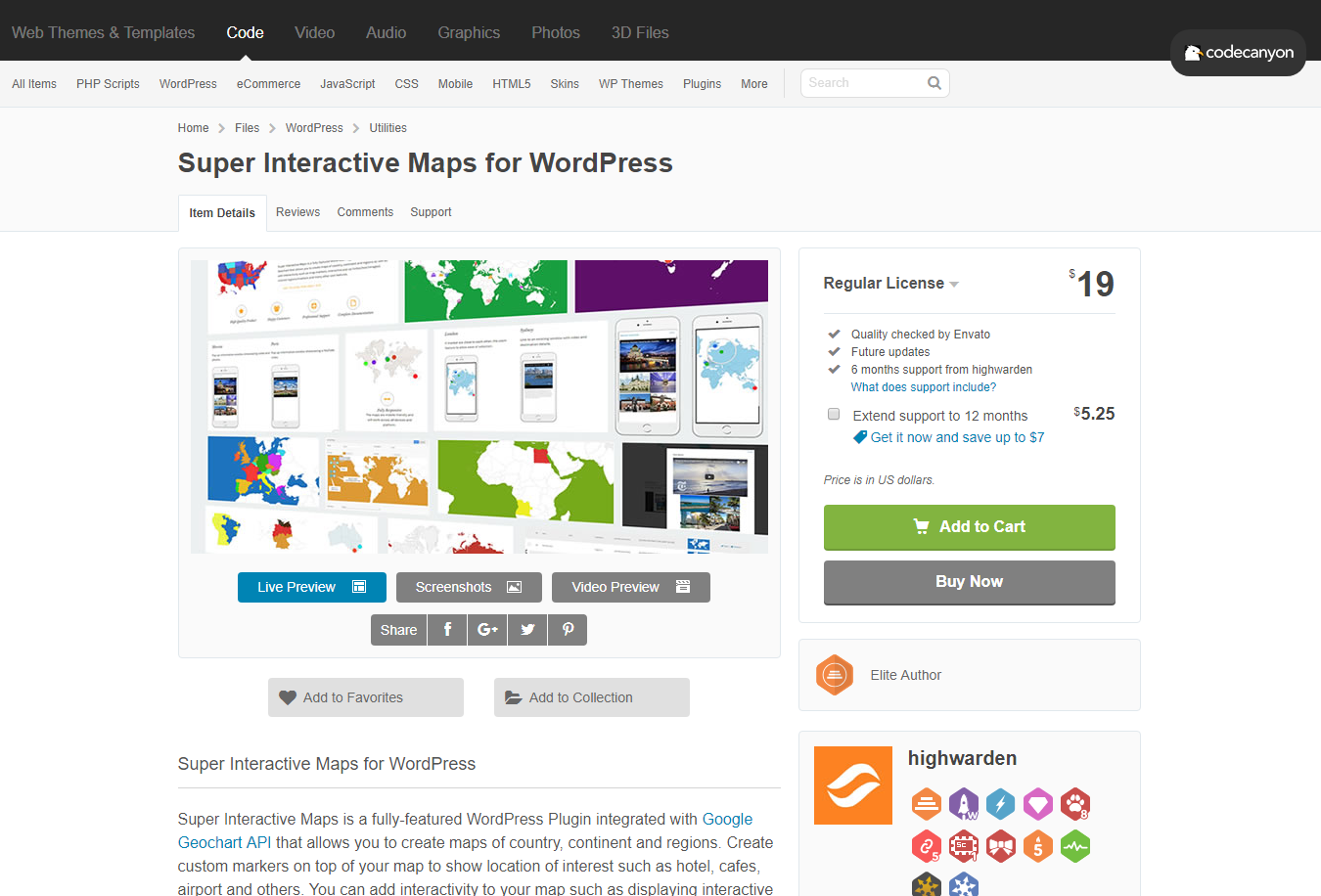Image resolution: width=1321 pixels, height=896 pixels.
Task: Open the highwarden author name link
Action: (x=962, y=758)
